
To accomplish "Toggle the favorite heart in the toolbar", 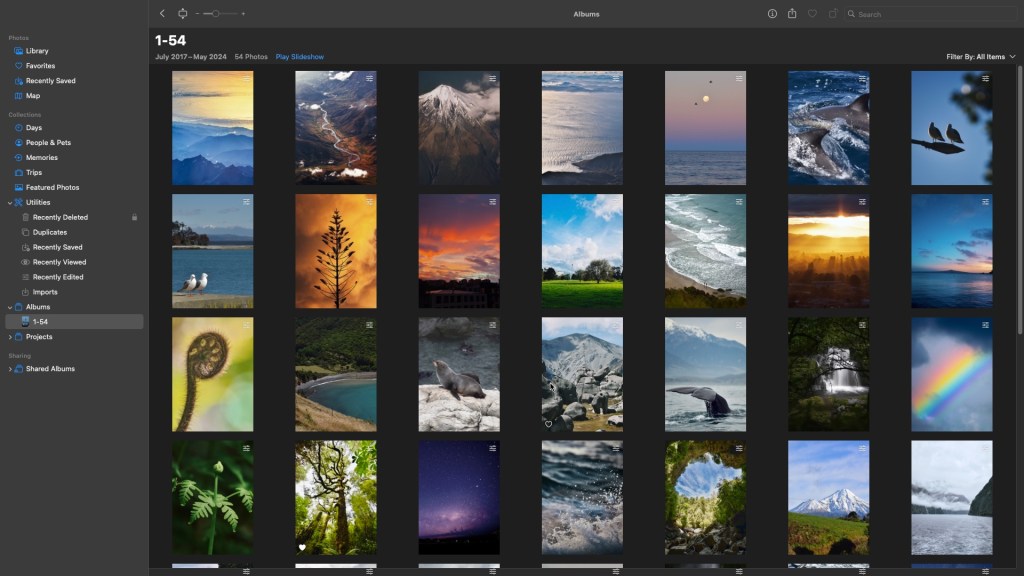I will tap(812, 14).
